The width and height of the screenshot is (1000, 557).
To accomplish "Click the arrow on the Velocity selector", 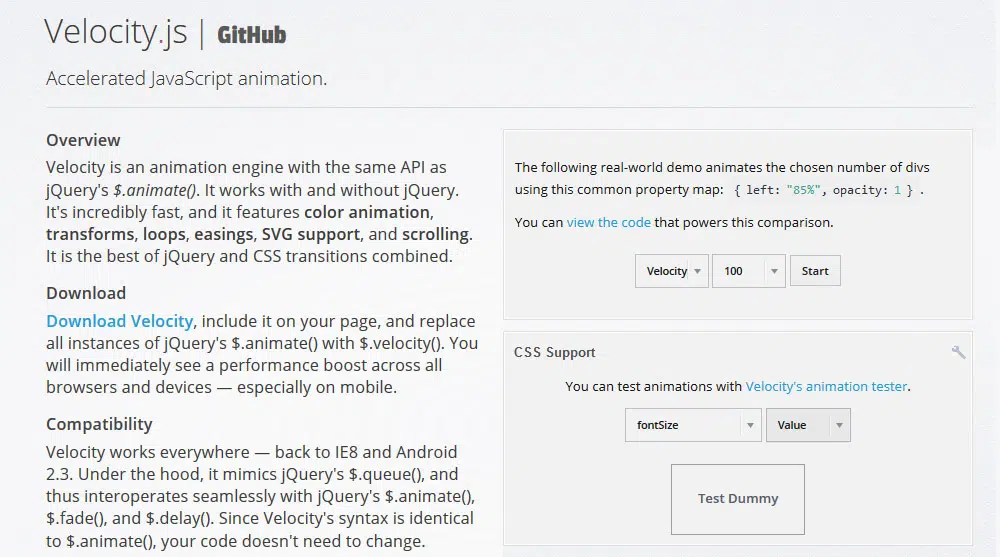I will (697, 271).
